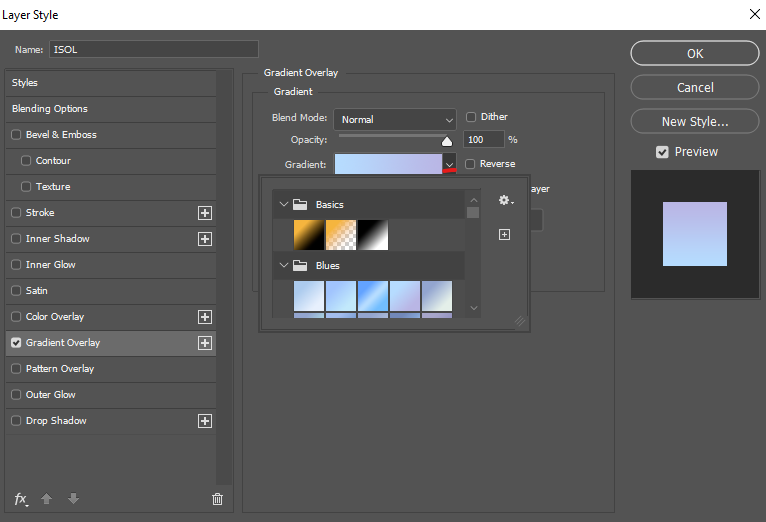
Task: Open the Blend Mode Normal dropdown
Action: click(395, 119)
